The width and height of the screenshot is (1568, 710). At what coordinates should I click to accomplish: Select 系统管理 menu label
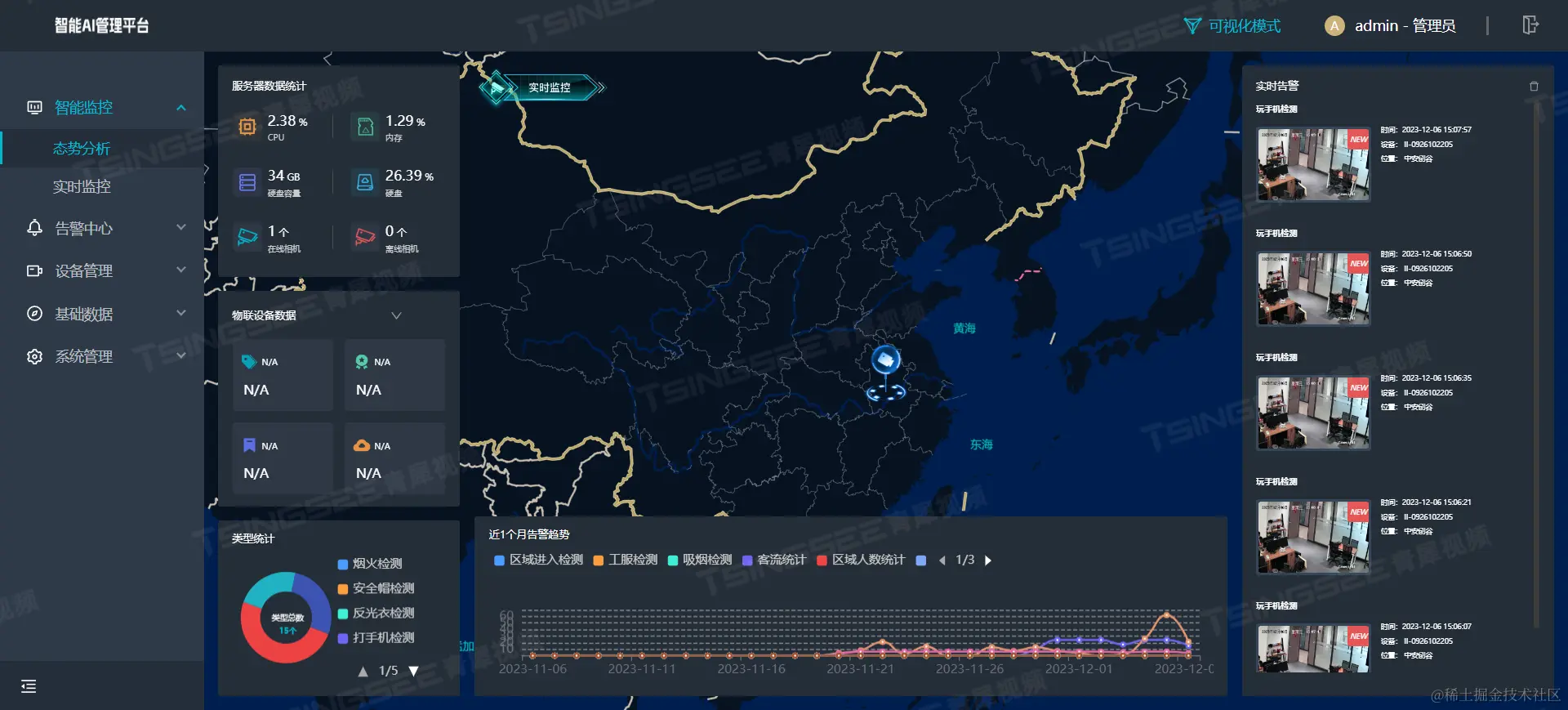[83, 357]
